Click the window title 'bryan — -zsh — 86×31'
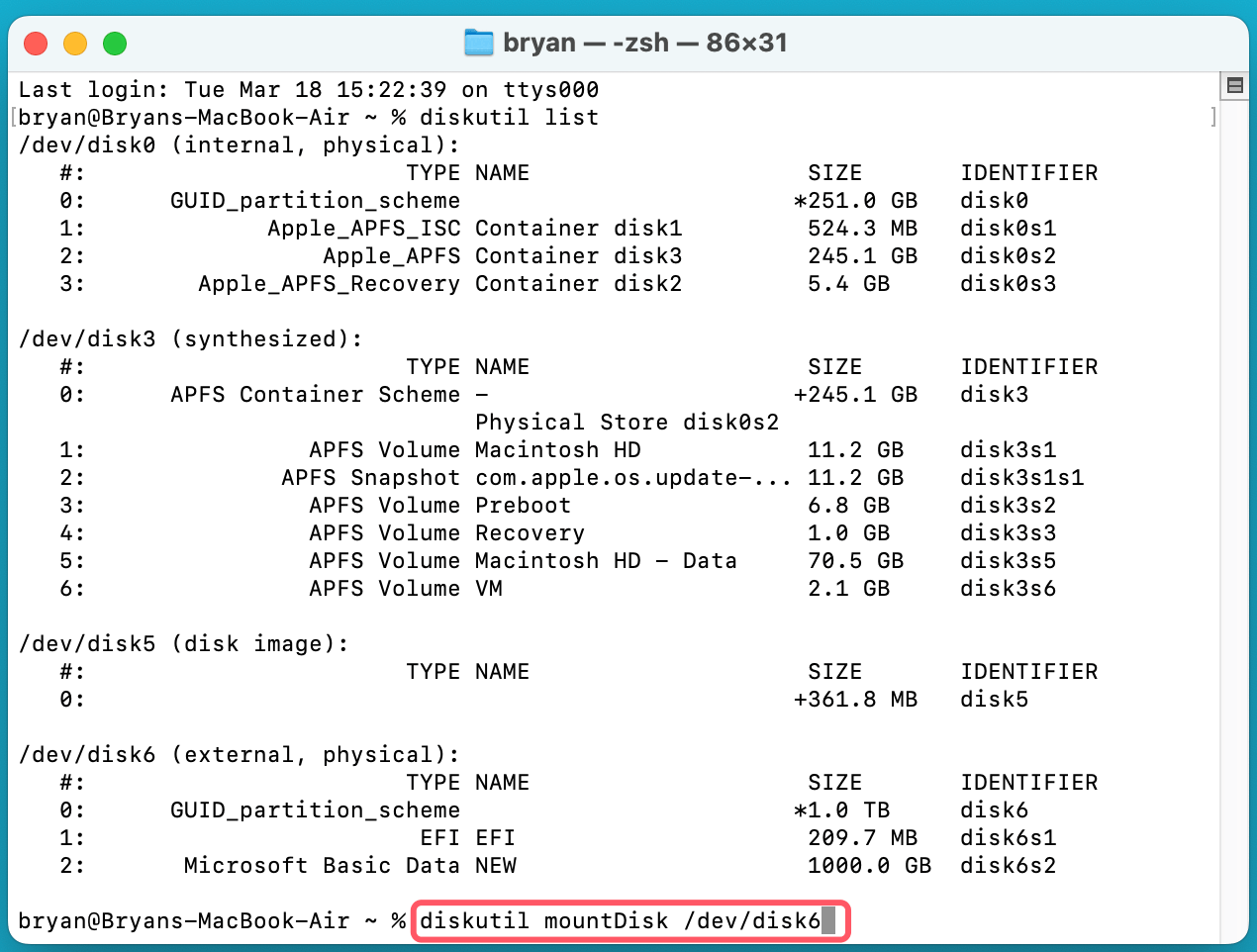 644,43
